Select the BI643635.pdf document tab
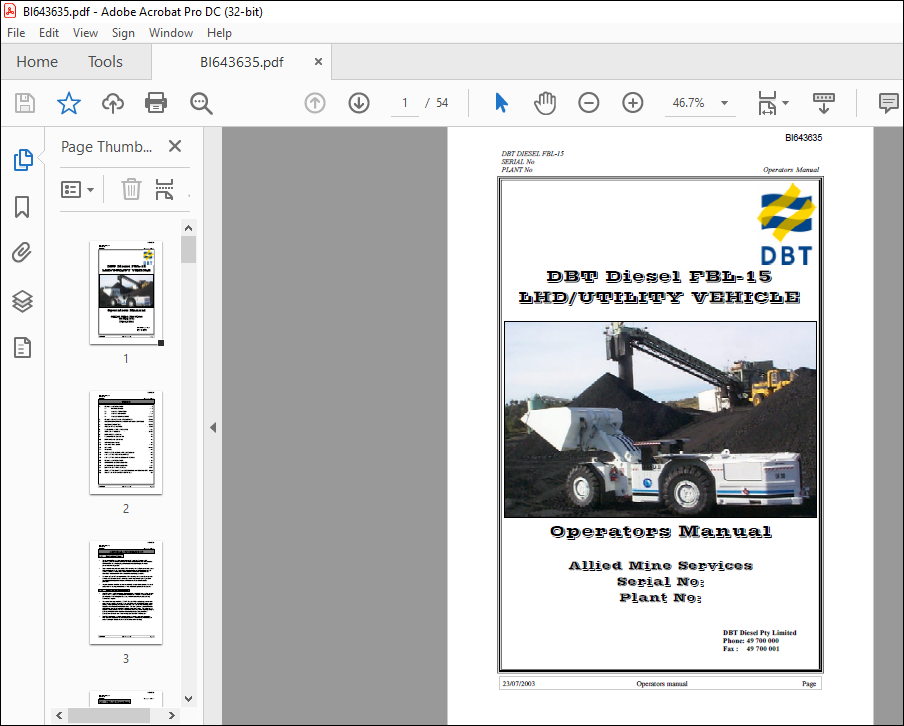 pos(242,62)
